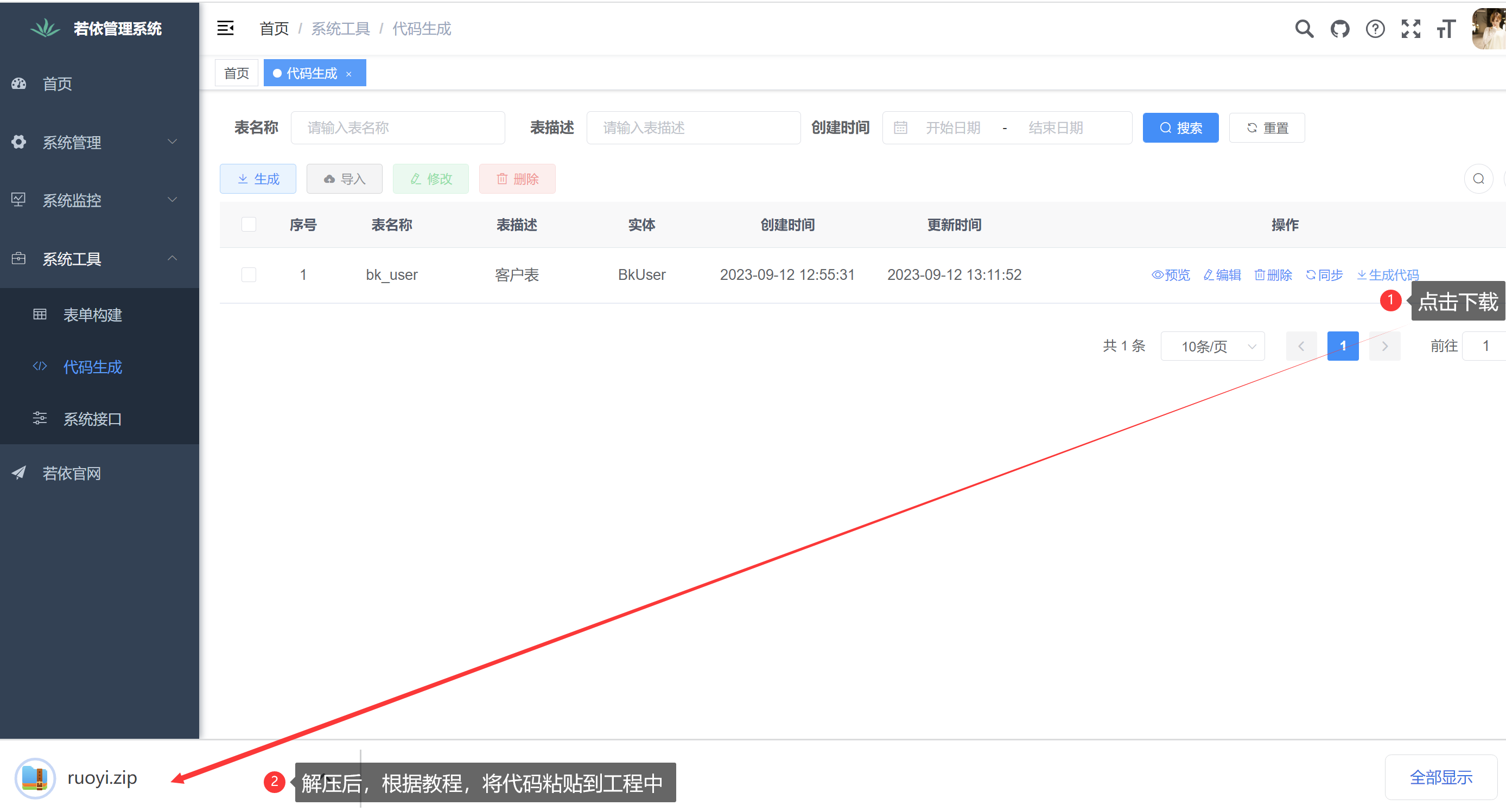Click the ruoyi.zip file name
Screen dimensions: 1506x812
[101, 777]
